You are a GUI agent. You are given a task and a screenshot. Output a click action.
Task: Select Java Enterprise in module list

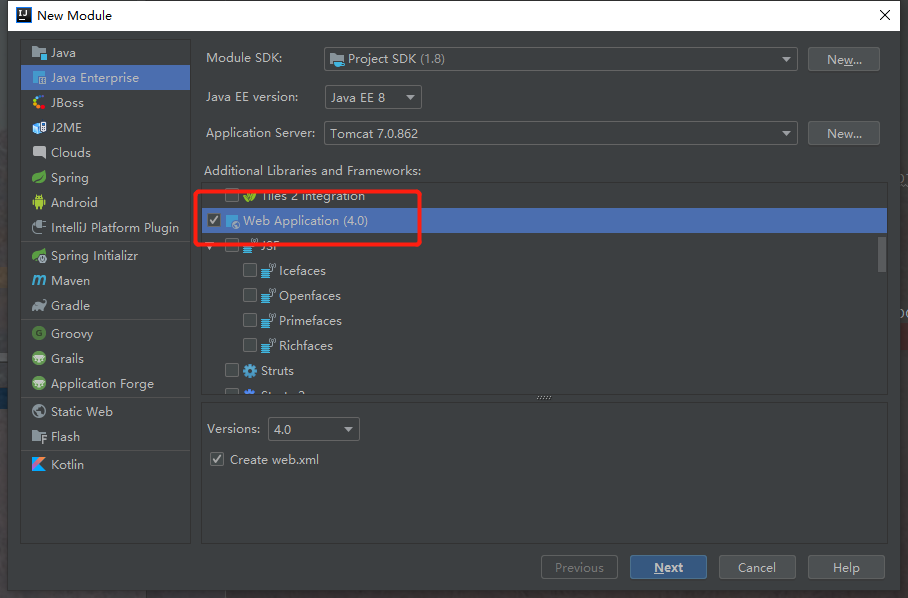105,78
